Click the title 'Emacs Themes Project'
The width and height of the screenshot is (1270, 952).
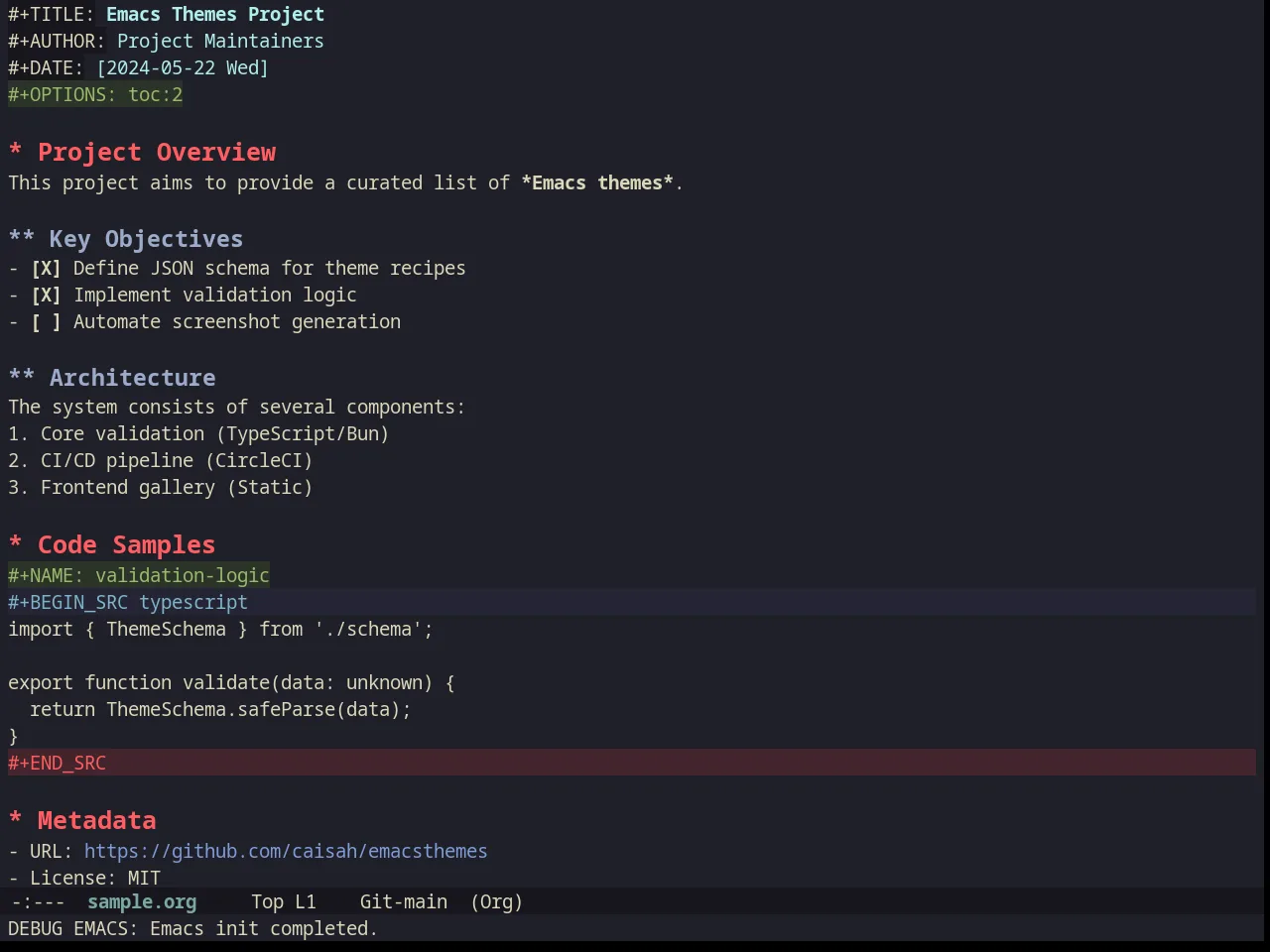pyautogui.click(x=215, y=14)
